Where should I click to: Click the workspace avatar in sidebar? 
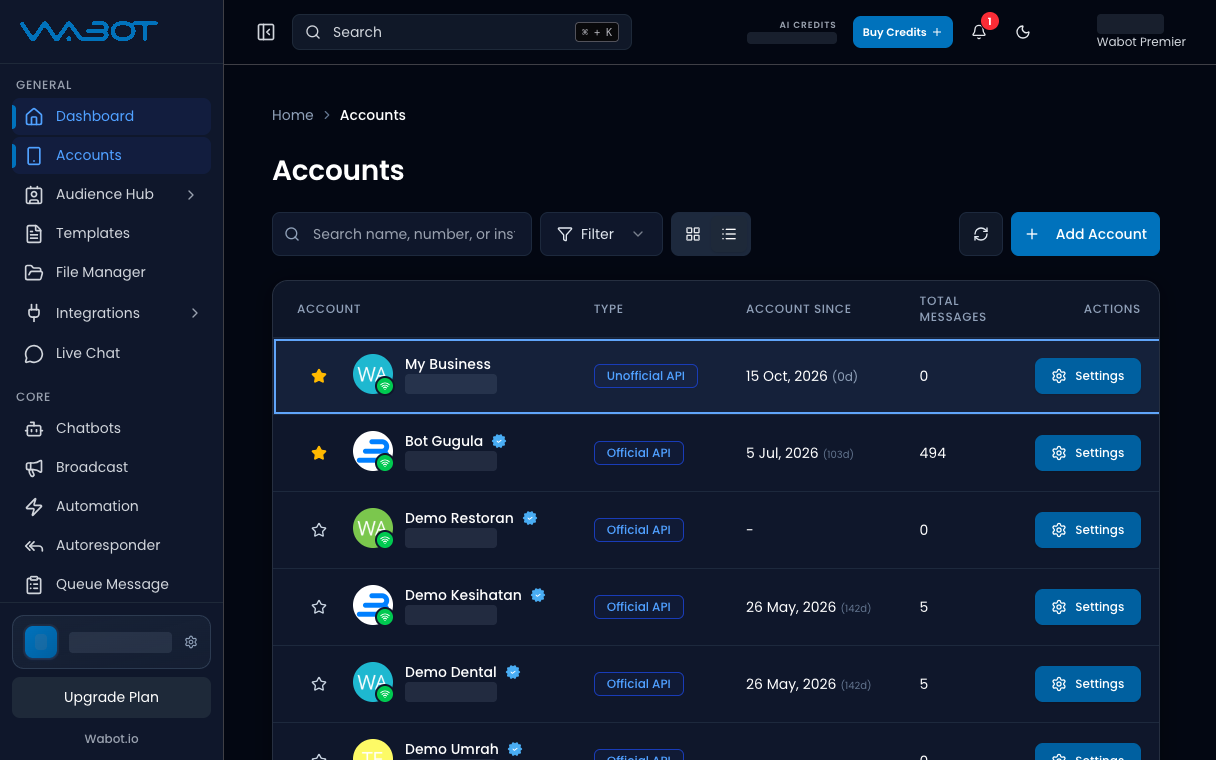pyautogui.click(x=41, y=642)
